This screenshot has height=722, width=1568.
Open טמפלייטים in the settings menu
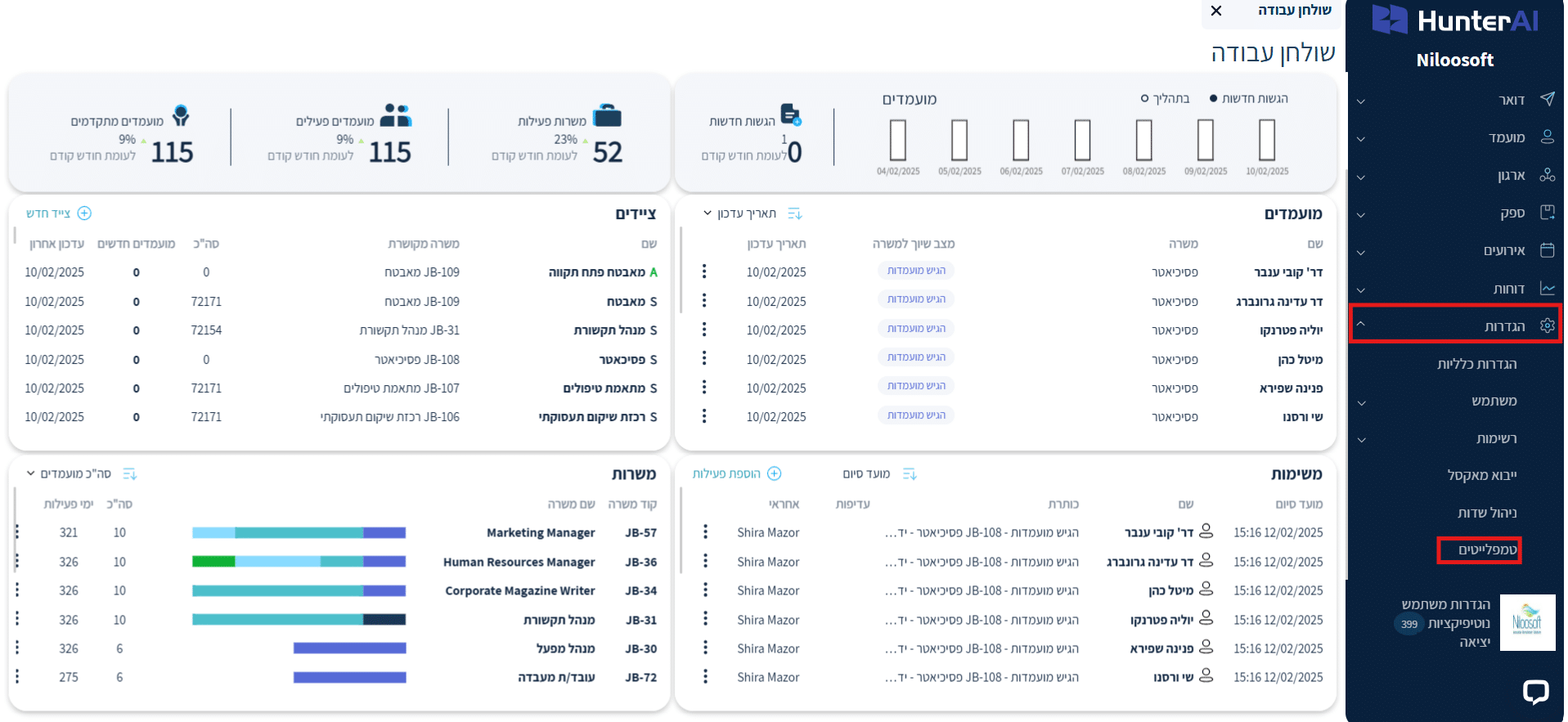1486,549
